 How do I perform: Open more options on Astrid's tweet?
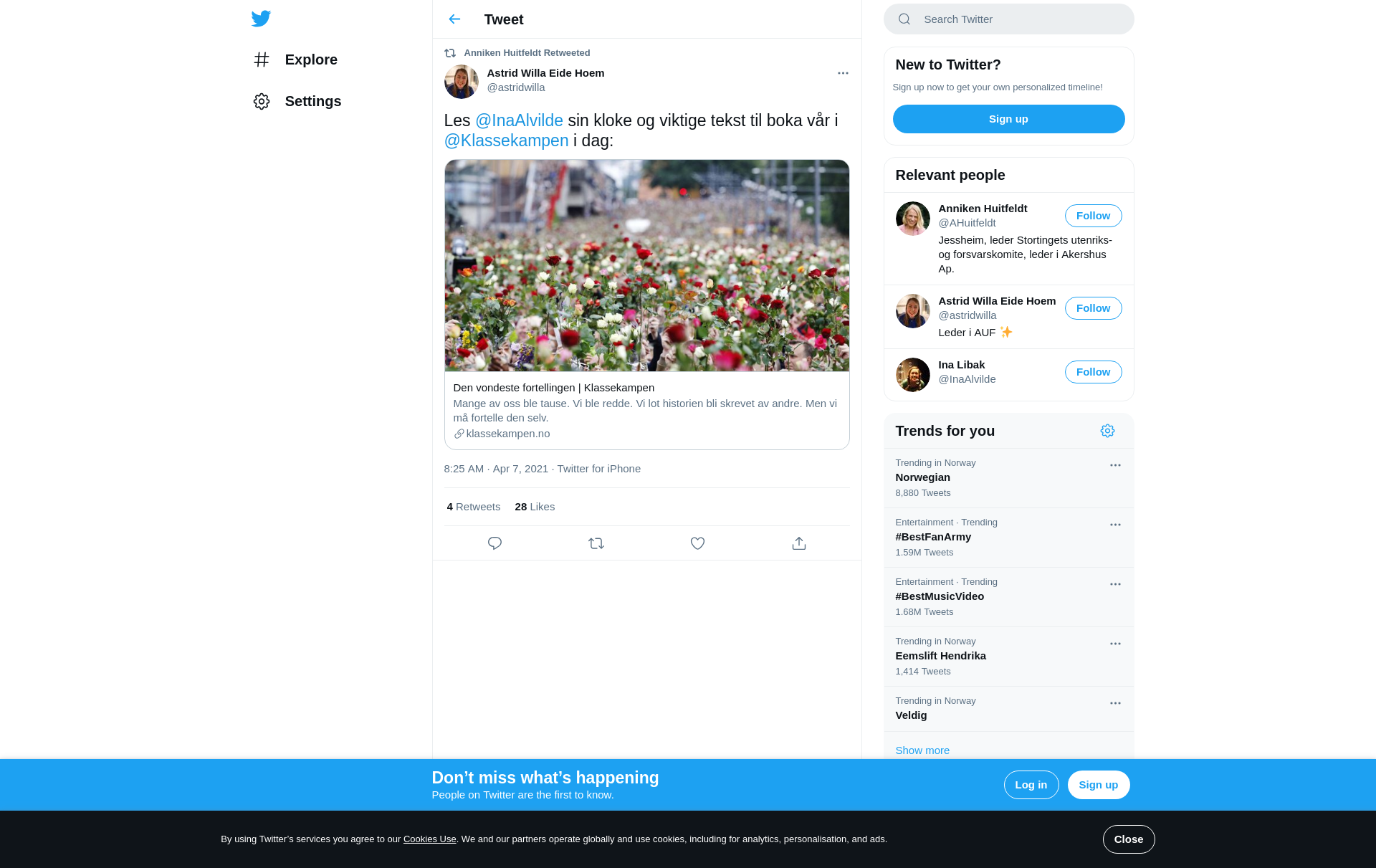click(843, 73)
